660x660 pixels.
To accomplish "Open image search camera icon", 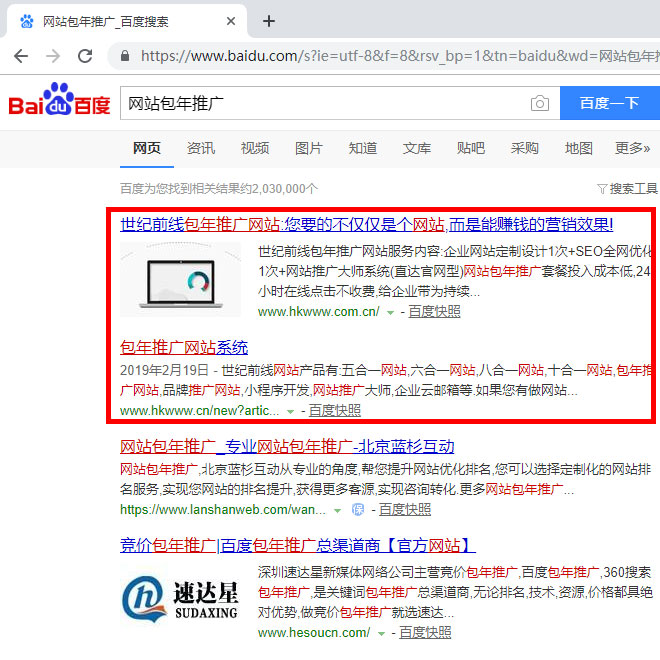I will tap(540, 103).
